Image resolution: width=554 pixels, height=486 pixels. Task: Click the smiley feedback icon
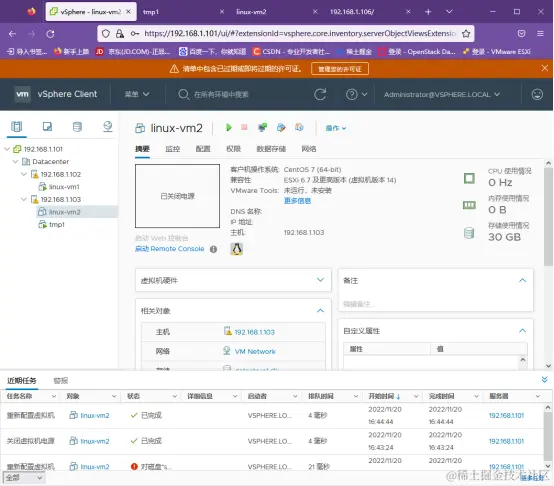[x=537, y=94]
